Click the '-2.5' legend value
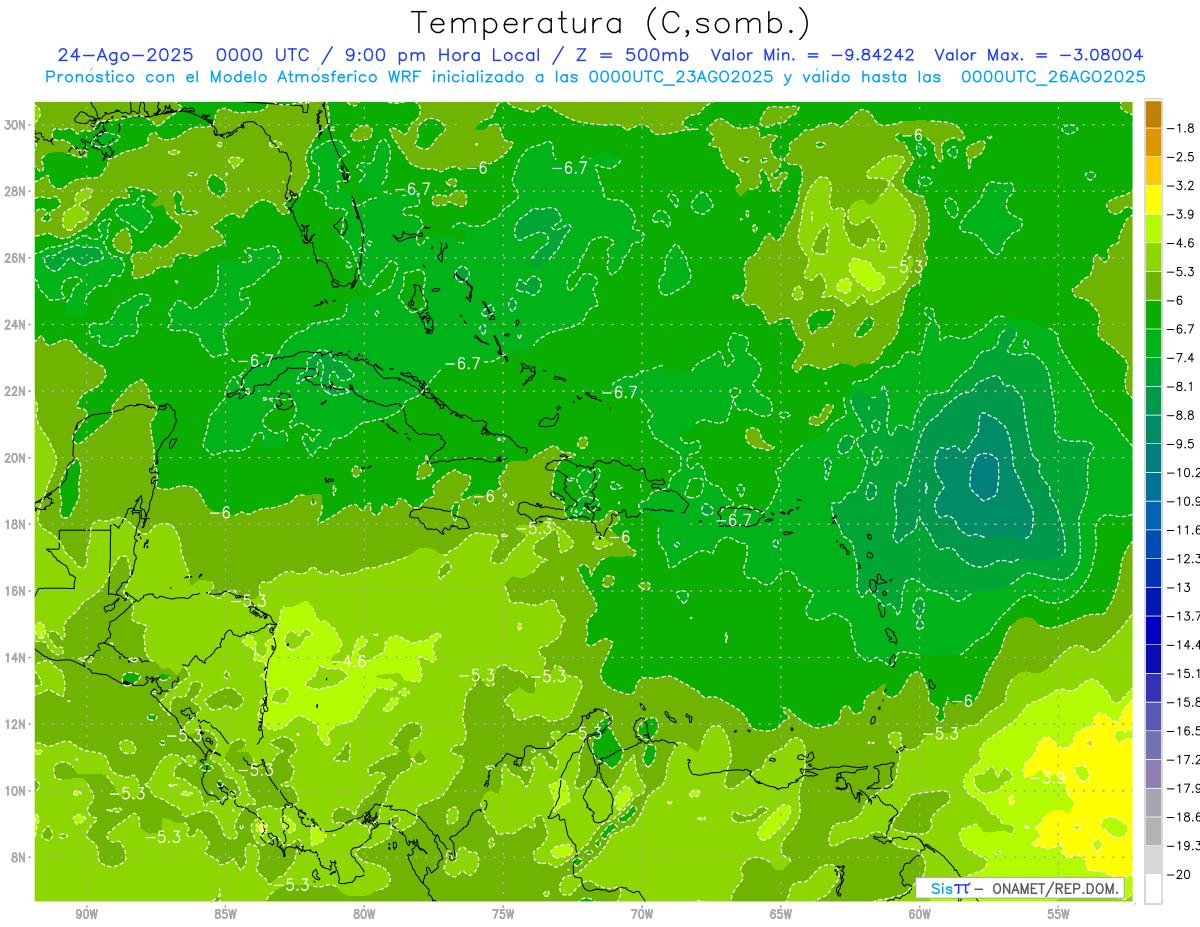The width and height of the screenshot is (1200, 927). 1181,157
